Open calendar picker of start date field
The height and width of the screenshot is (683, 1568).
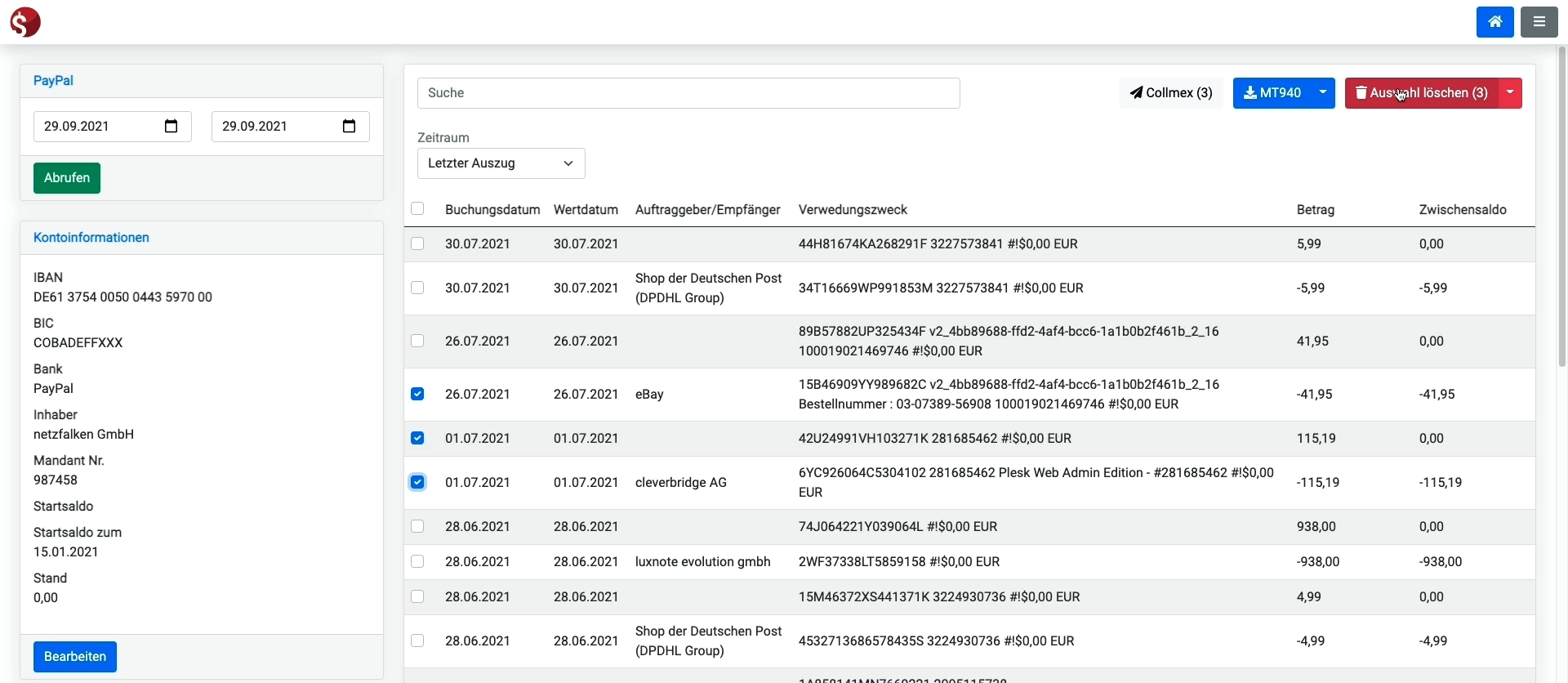pos(171,127)
